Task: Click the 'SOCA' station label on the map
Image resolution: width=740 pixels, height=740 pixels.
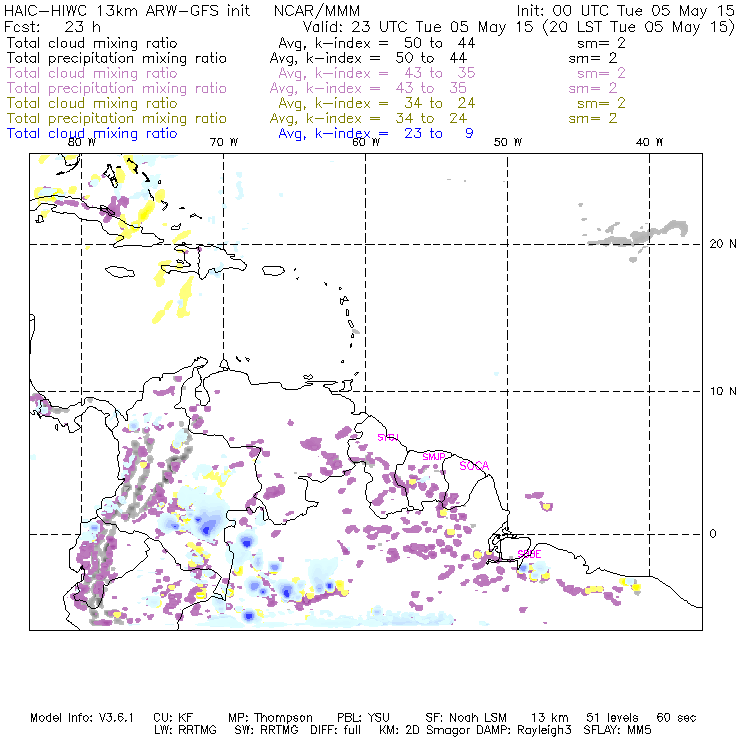Action: 474,466
